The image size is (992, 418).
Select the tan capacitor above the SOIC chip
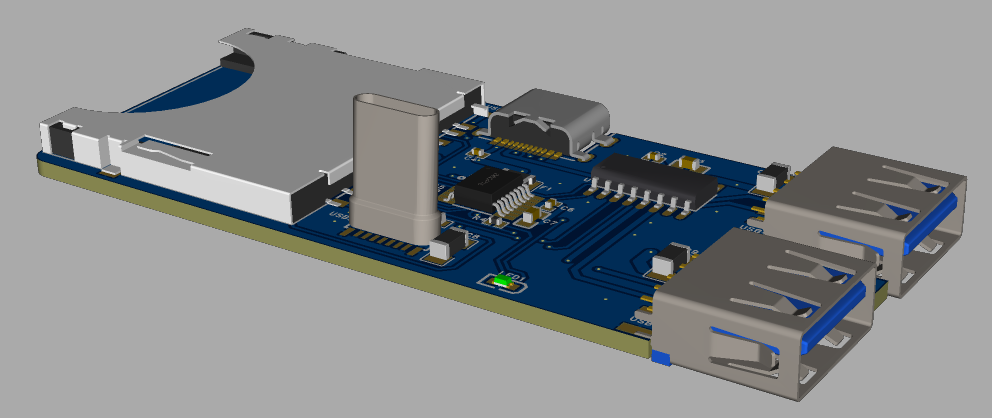click(691, 164)
